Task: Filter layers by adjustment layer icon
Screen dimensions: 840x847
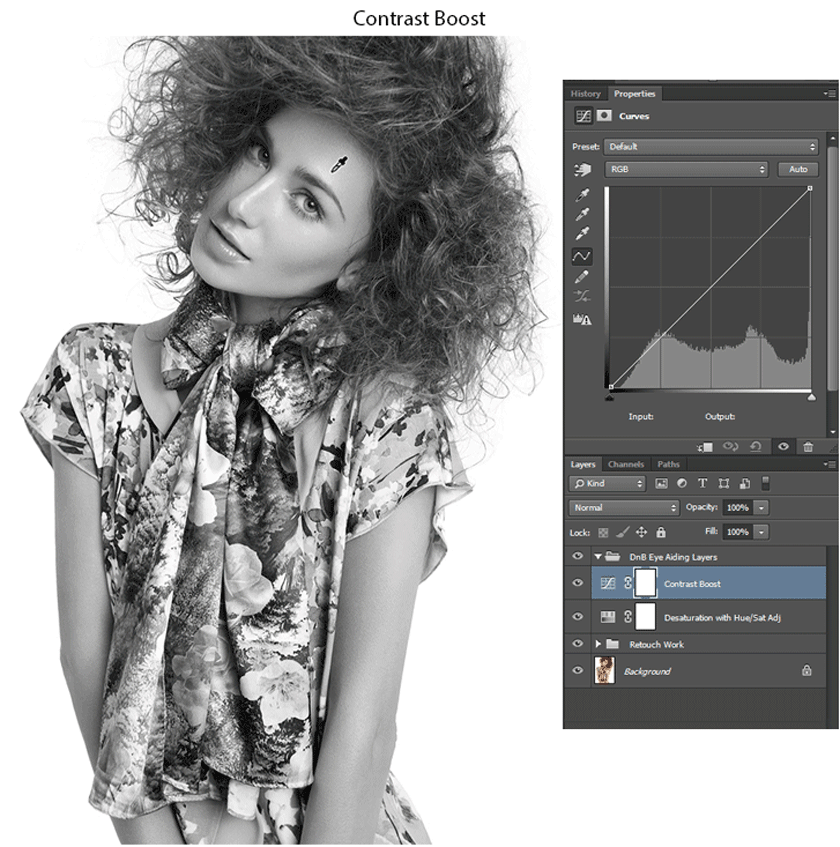Action: [x=682, y=483]
